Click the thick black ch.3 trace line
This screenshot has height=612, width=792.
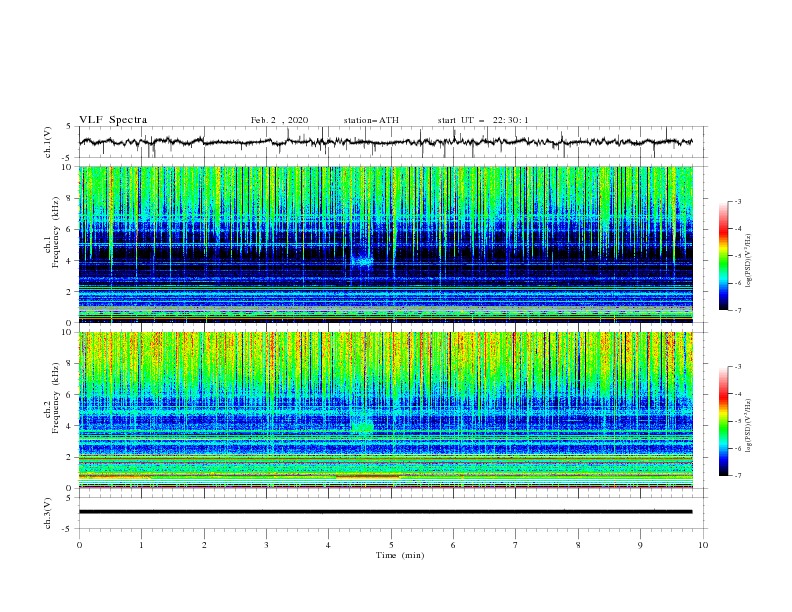(x=385, y=512)
